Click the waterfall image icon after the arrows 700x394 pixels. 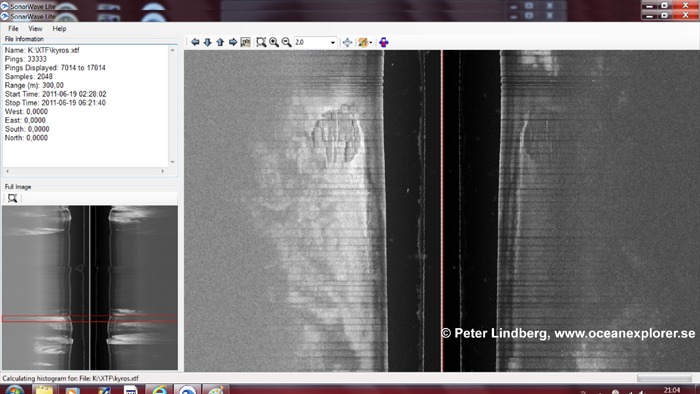246,42
